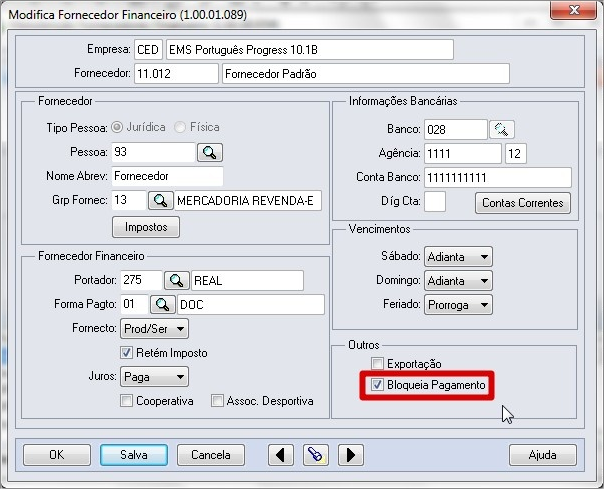Go to previous record arrow

[x=280, y=455]
